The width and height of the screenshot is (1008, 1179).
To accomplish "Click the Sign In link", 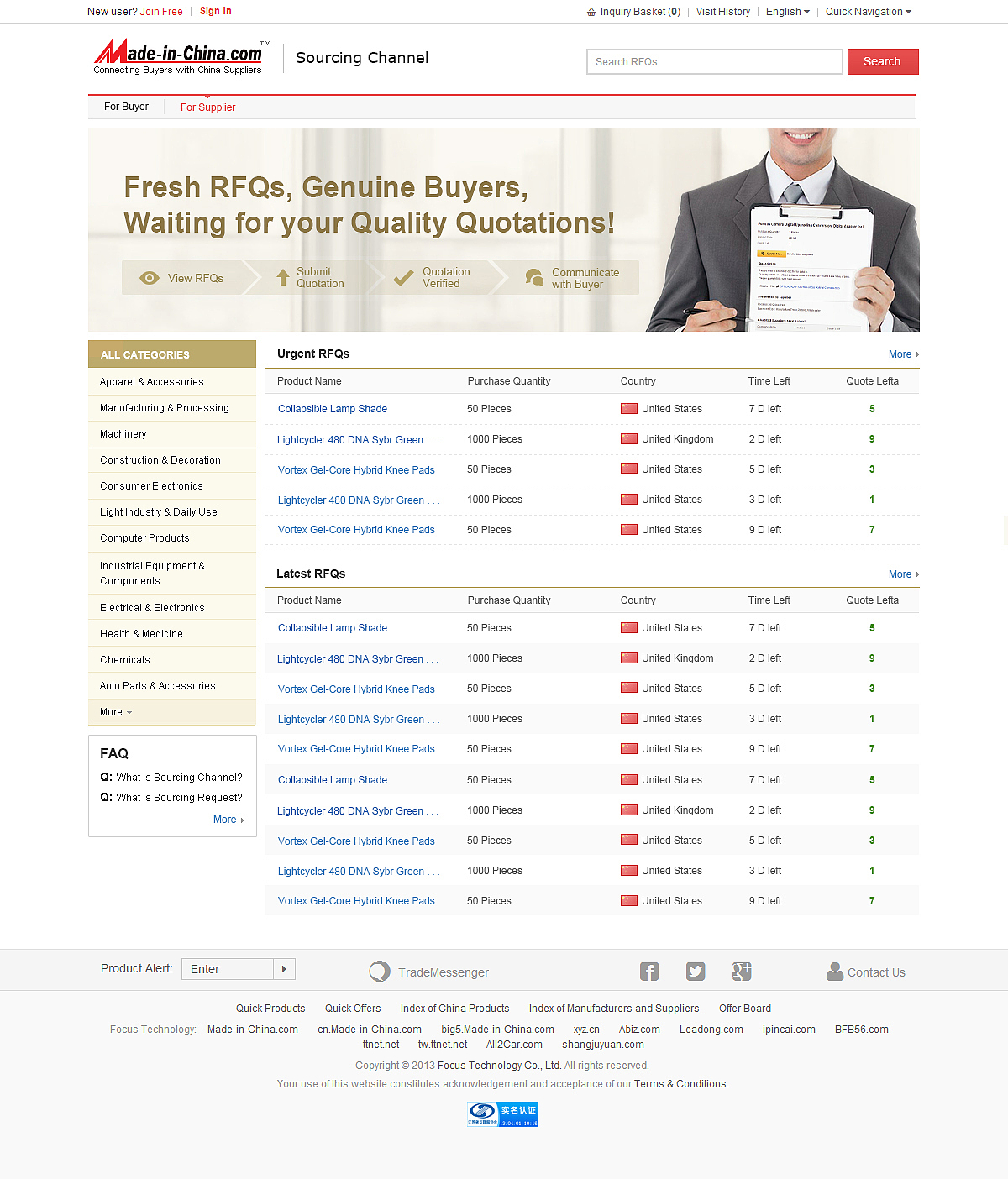I will (x=216, y=11).
